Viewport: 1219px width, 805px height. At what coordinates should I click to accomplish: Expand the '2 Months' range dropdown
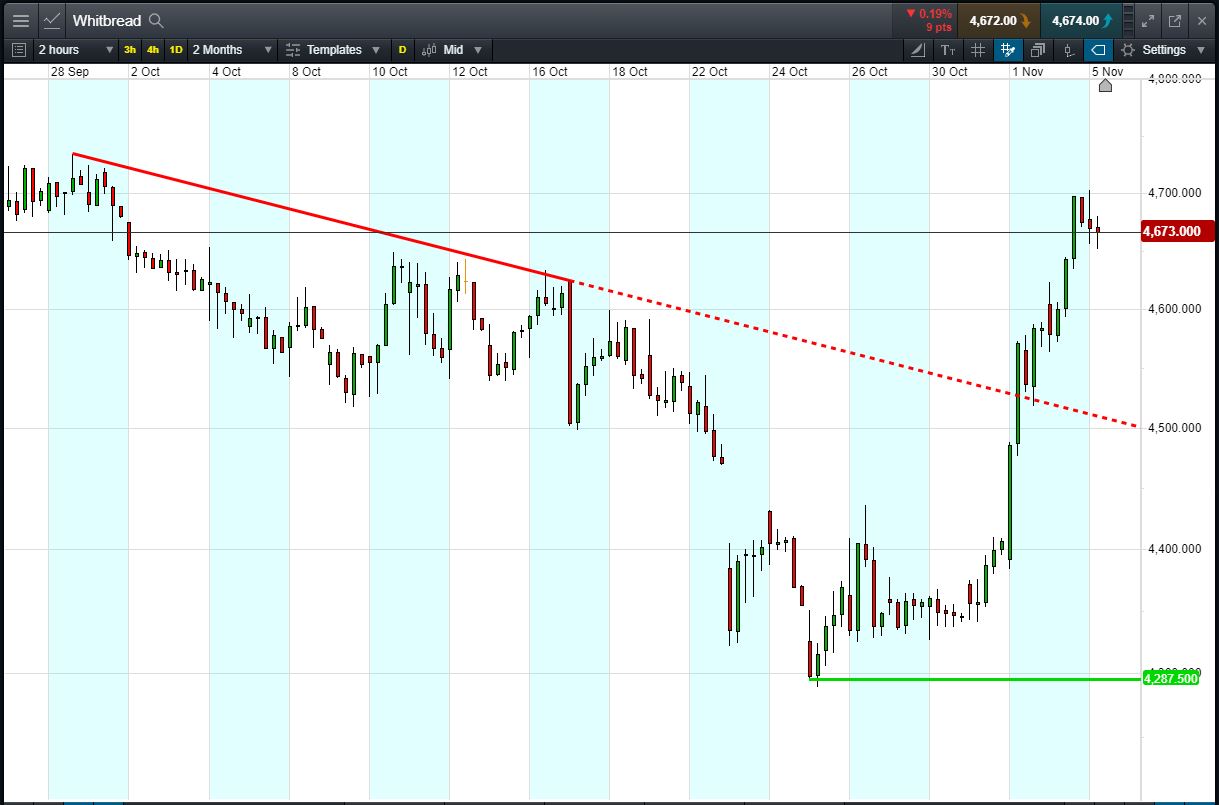click(x=231, y=50)
